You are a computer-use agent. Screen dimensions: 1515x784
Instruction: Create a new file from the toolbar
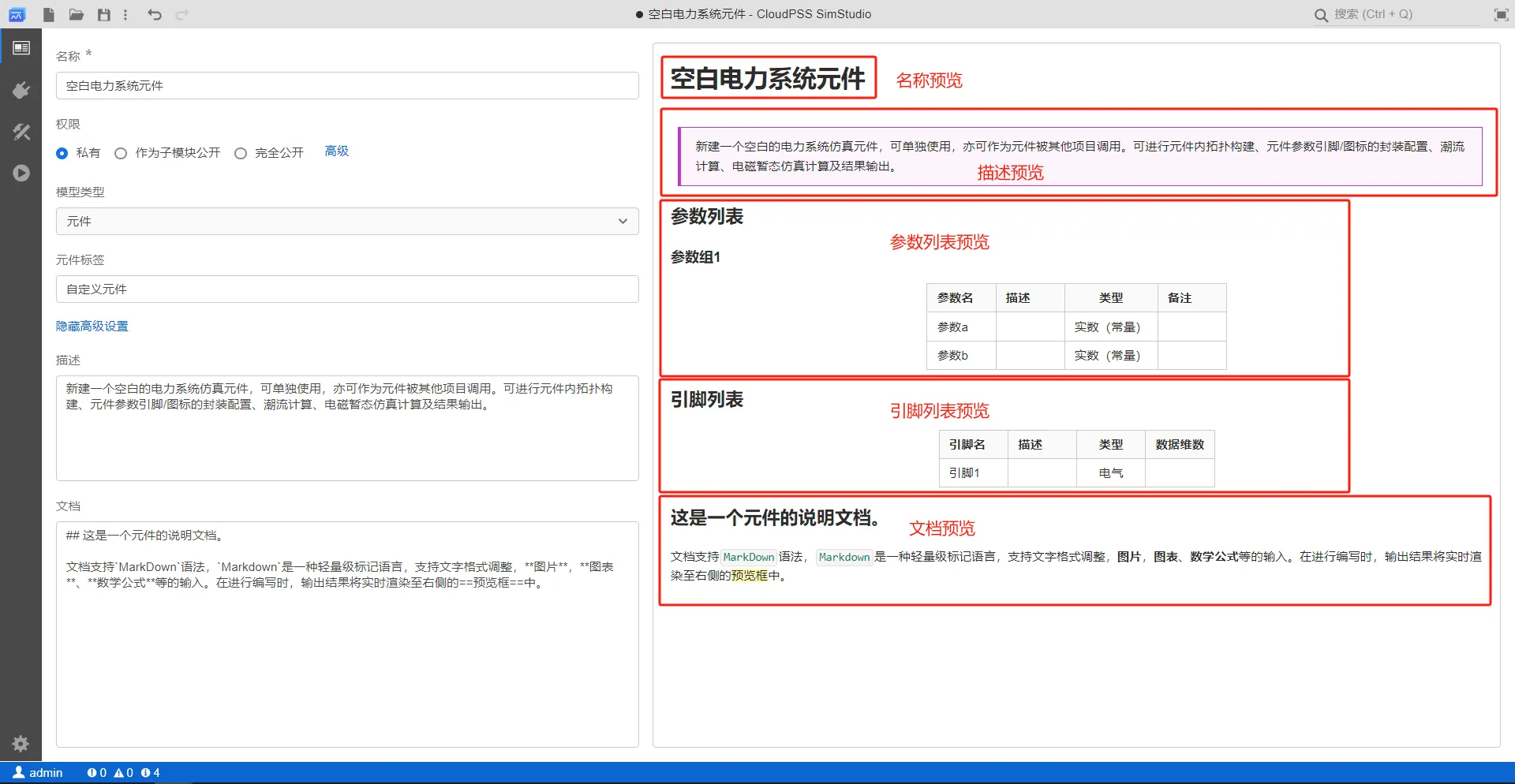coord(49,14)
